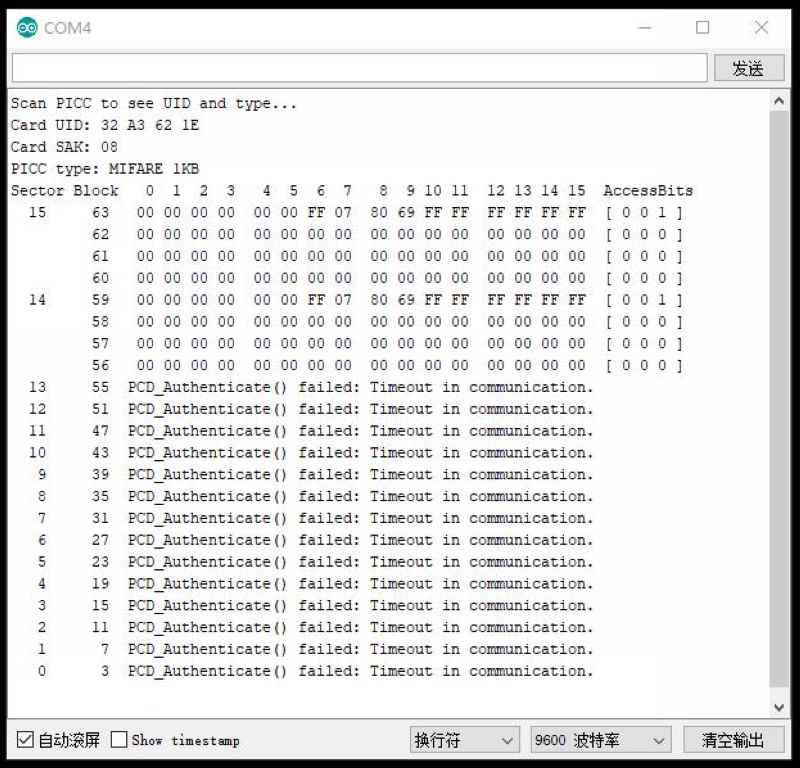
Task: Click the failed authenticate message for block 23
Action: click(361, 562)
